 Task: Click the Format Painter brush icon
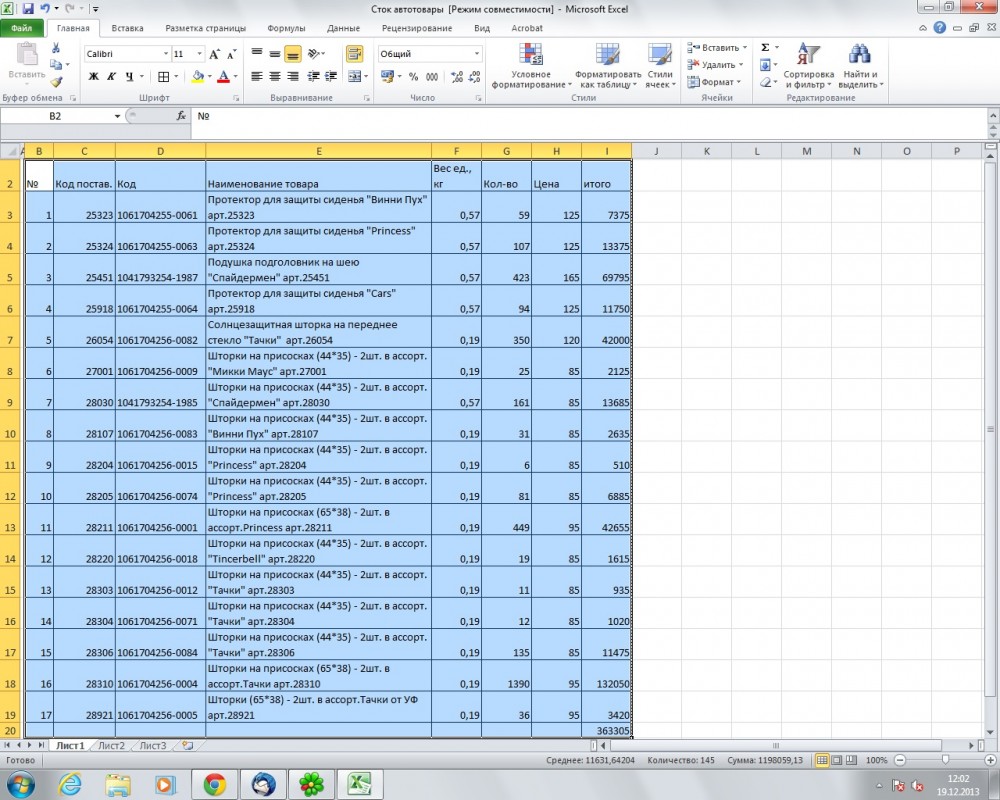coord(56,82)
